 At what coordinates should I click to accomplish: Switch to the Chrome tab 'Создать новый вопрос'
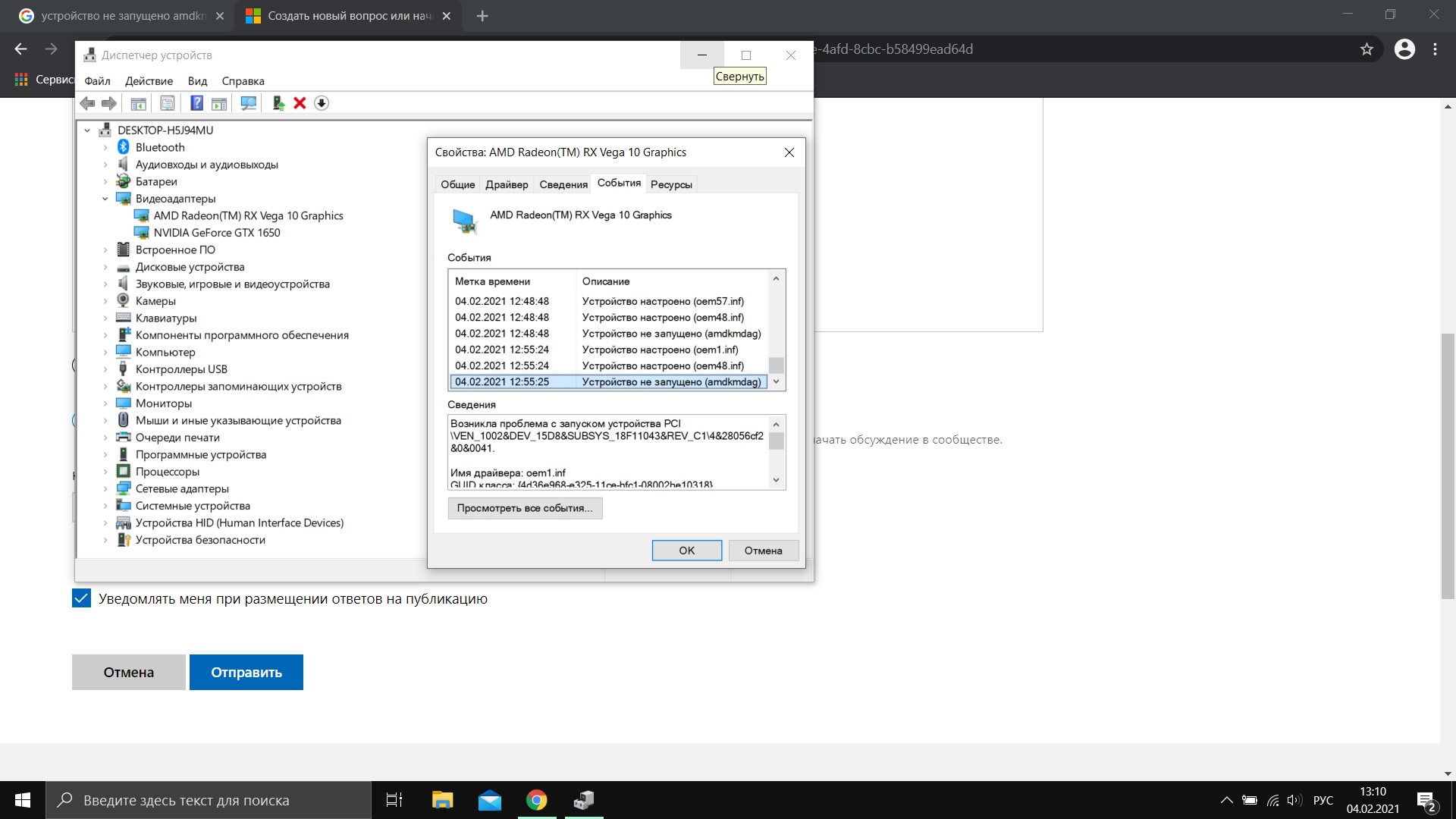[349, 16]
